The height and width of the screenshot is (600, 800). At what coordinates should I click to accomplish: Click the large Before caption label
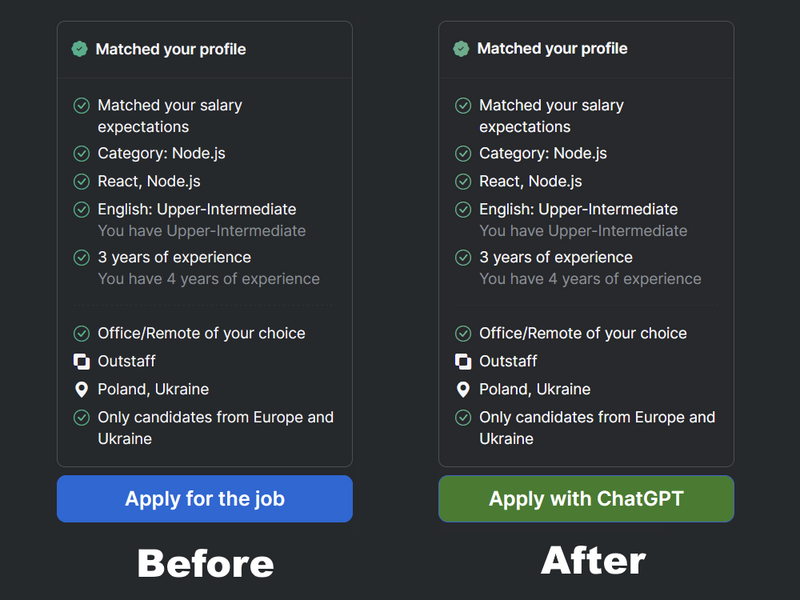(205, 563)
